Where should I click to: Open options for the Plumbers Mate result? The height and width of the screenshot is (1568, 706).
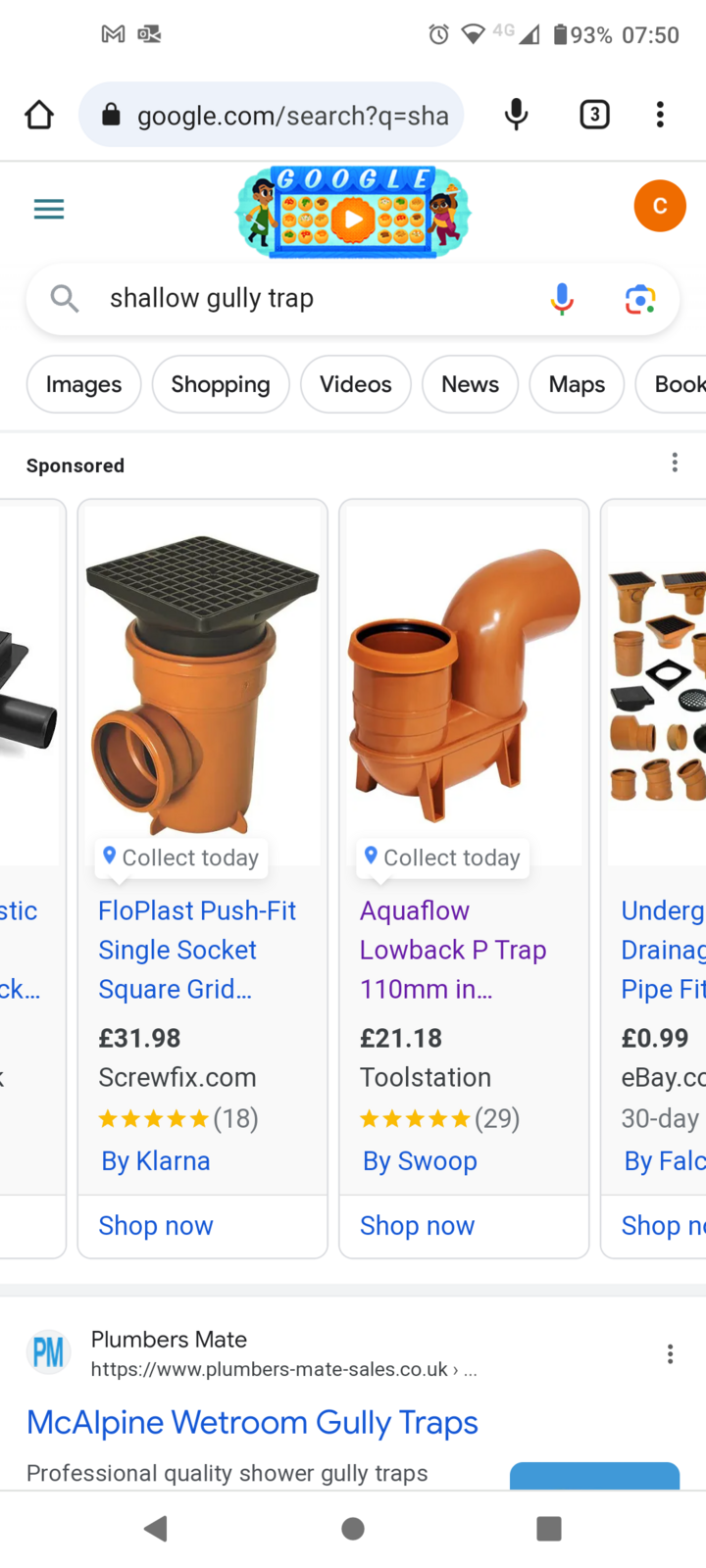(670, 1353)
